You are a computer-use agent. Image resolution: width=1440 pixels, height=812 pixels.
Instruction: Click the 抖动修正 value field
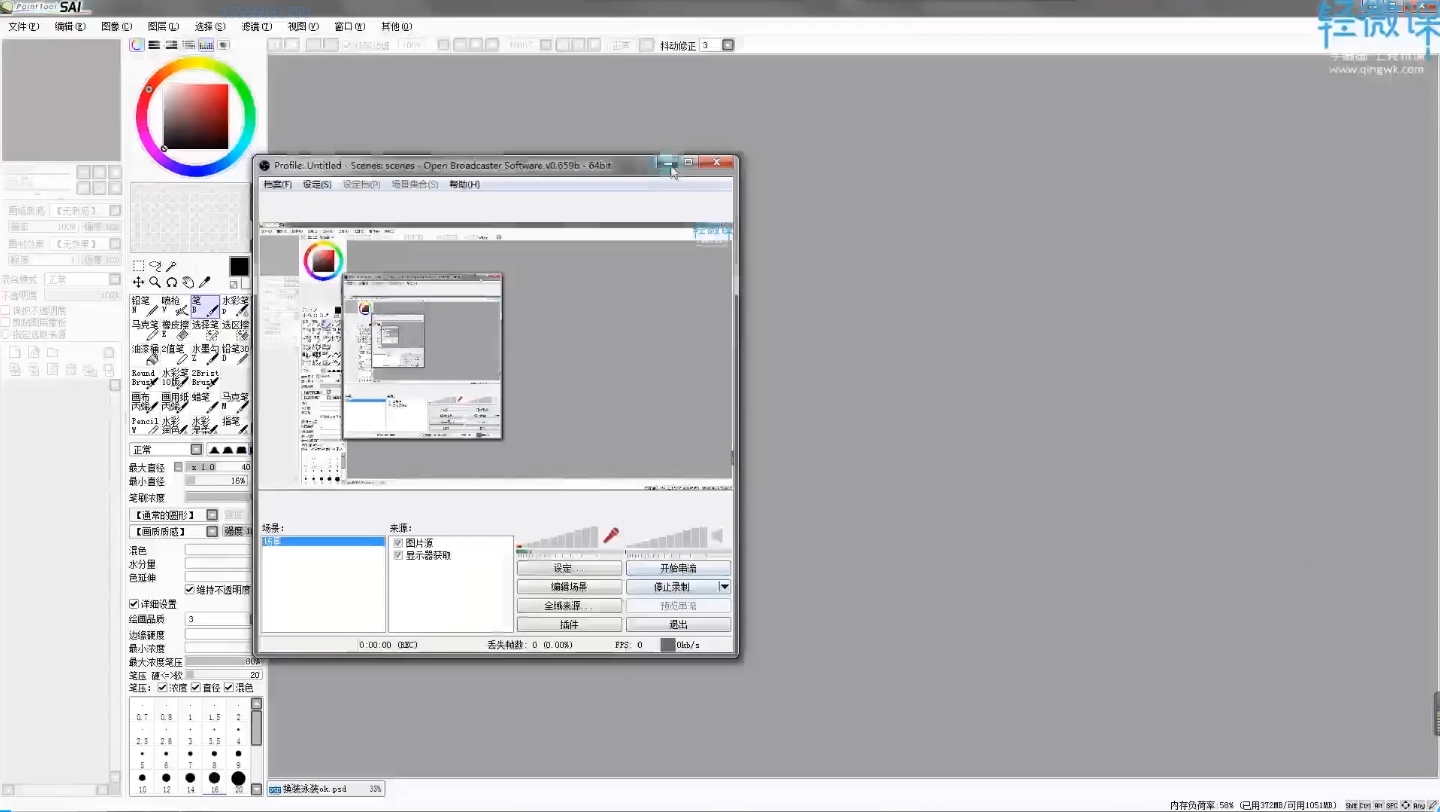[710, 45]
